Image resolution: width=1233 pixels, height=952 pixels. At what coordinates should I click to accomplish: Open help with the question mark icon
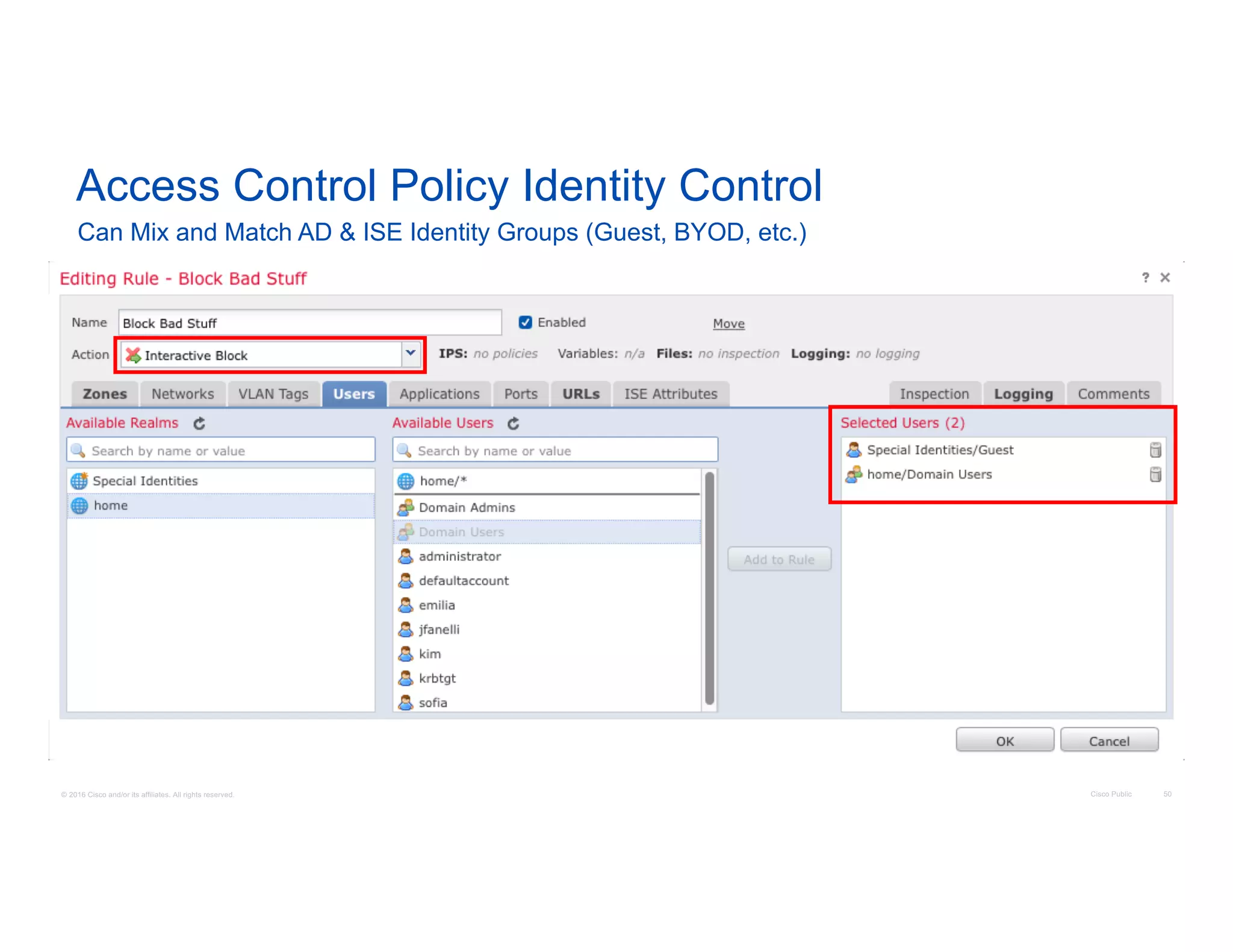click(1145, 277)
